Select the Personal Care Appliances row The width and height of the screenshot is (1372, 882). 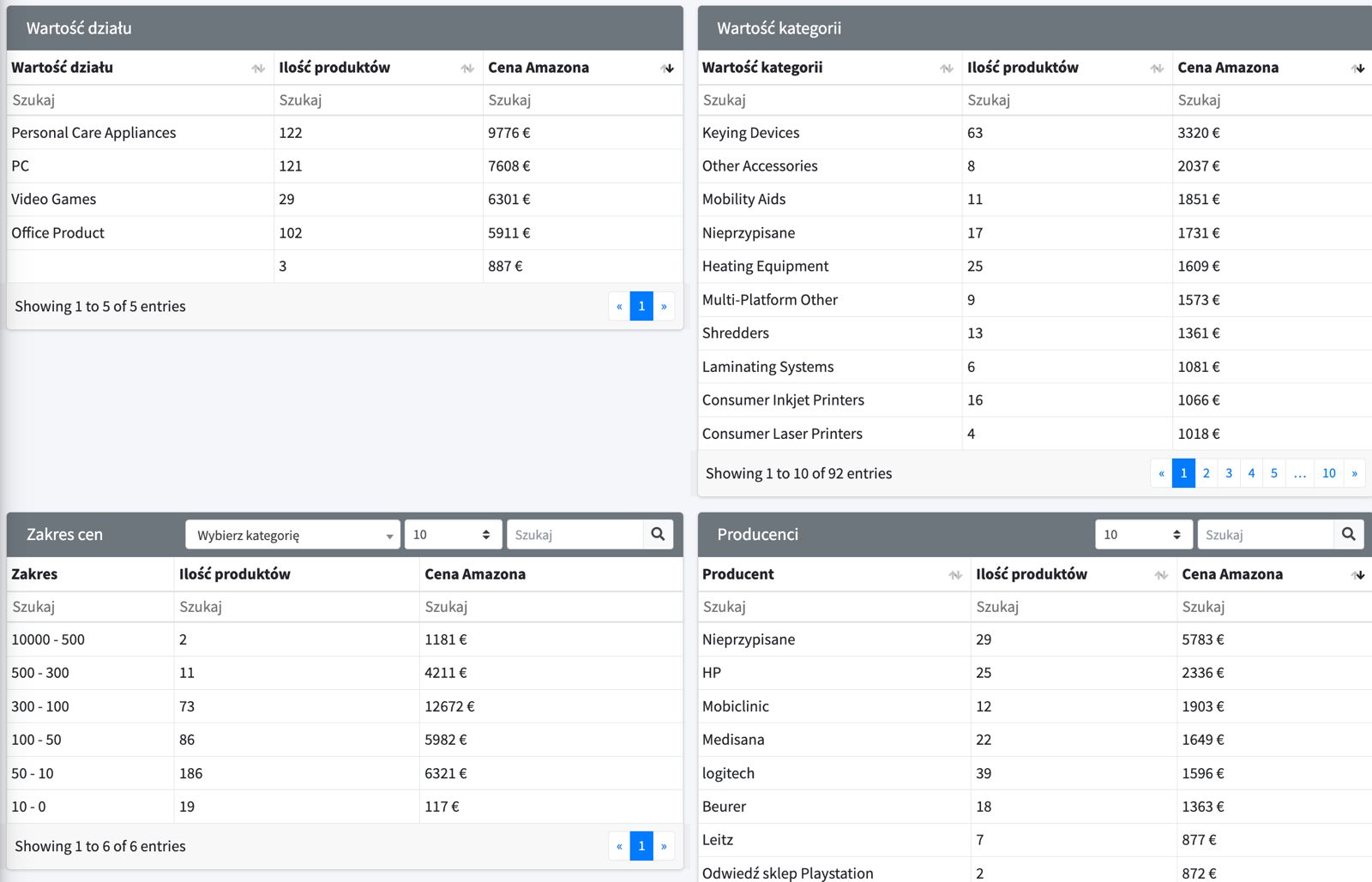(x=345, y=133)
